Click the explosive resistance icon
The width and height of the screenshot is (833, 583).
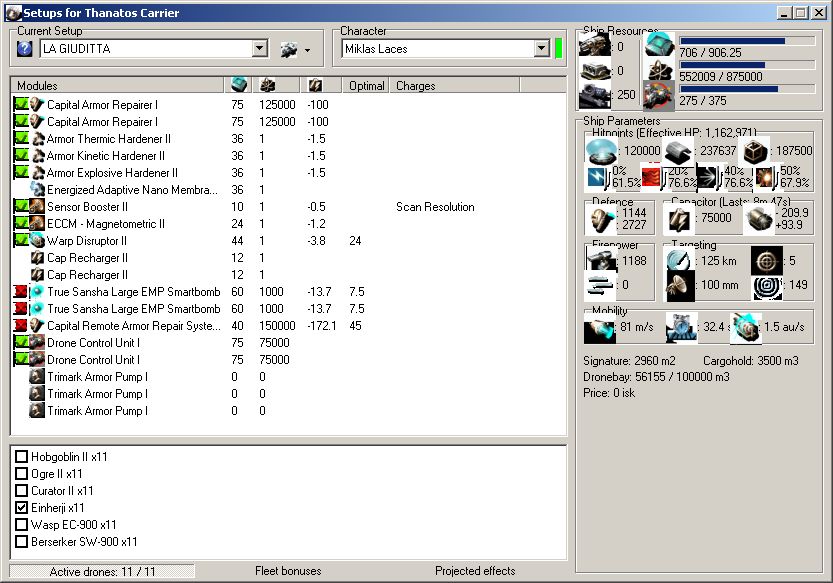pyautogui.click(x=763, y=178)
